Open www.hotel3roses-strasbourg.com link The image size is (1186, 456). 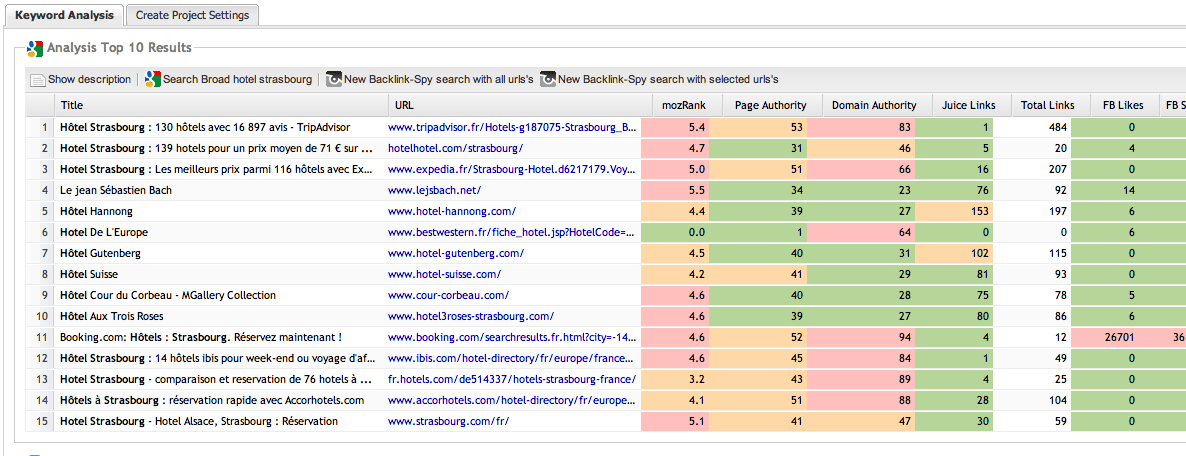pyautogui.click(x=471, y=316)
